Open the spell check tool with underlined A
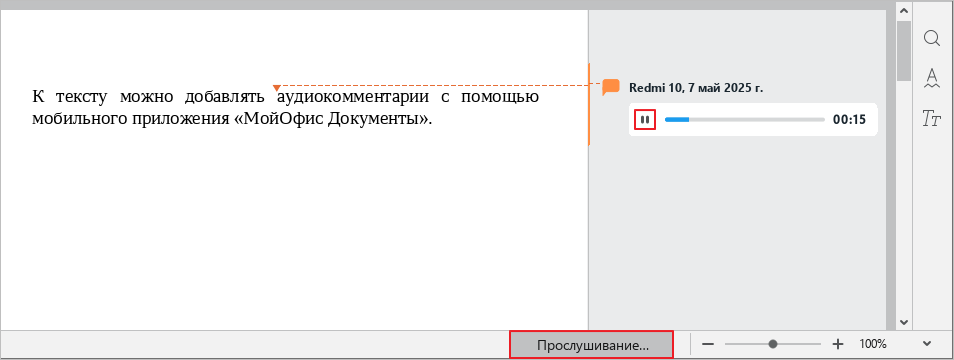 click(x=931, y=78)
